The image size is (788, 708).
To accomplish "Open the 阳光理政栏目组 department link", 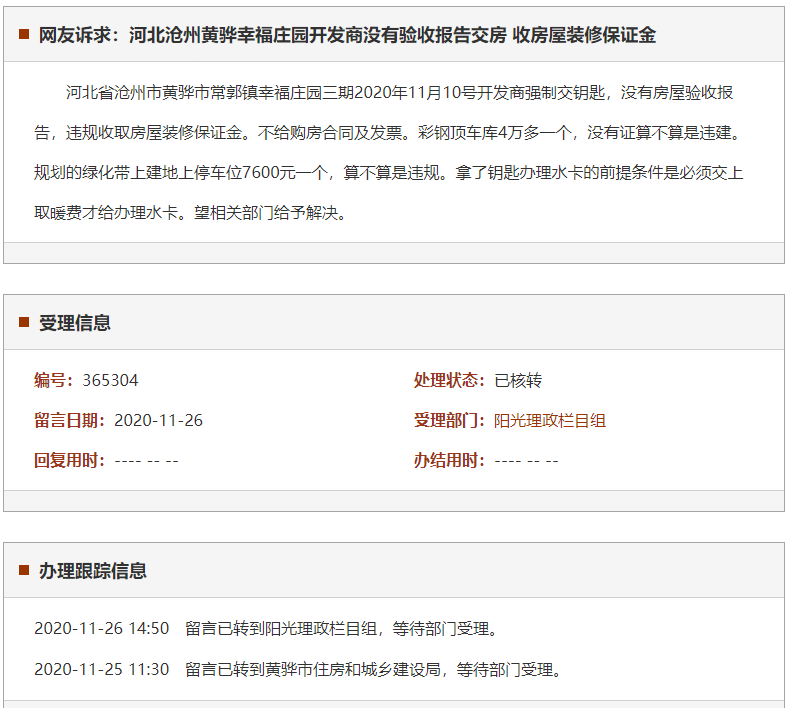I will [550, 420].
